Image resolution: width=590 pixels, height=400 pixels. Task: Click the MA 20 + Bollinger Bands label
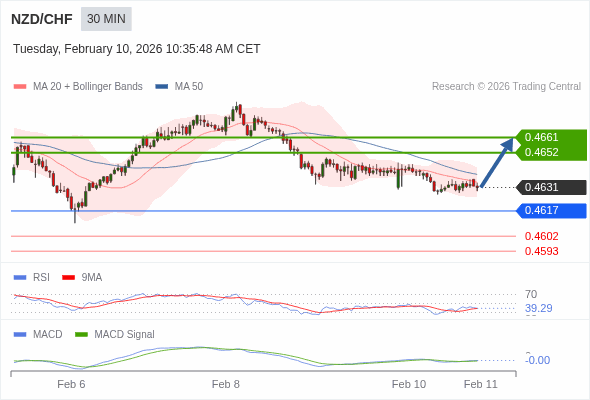tap(88, 87)
